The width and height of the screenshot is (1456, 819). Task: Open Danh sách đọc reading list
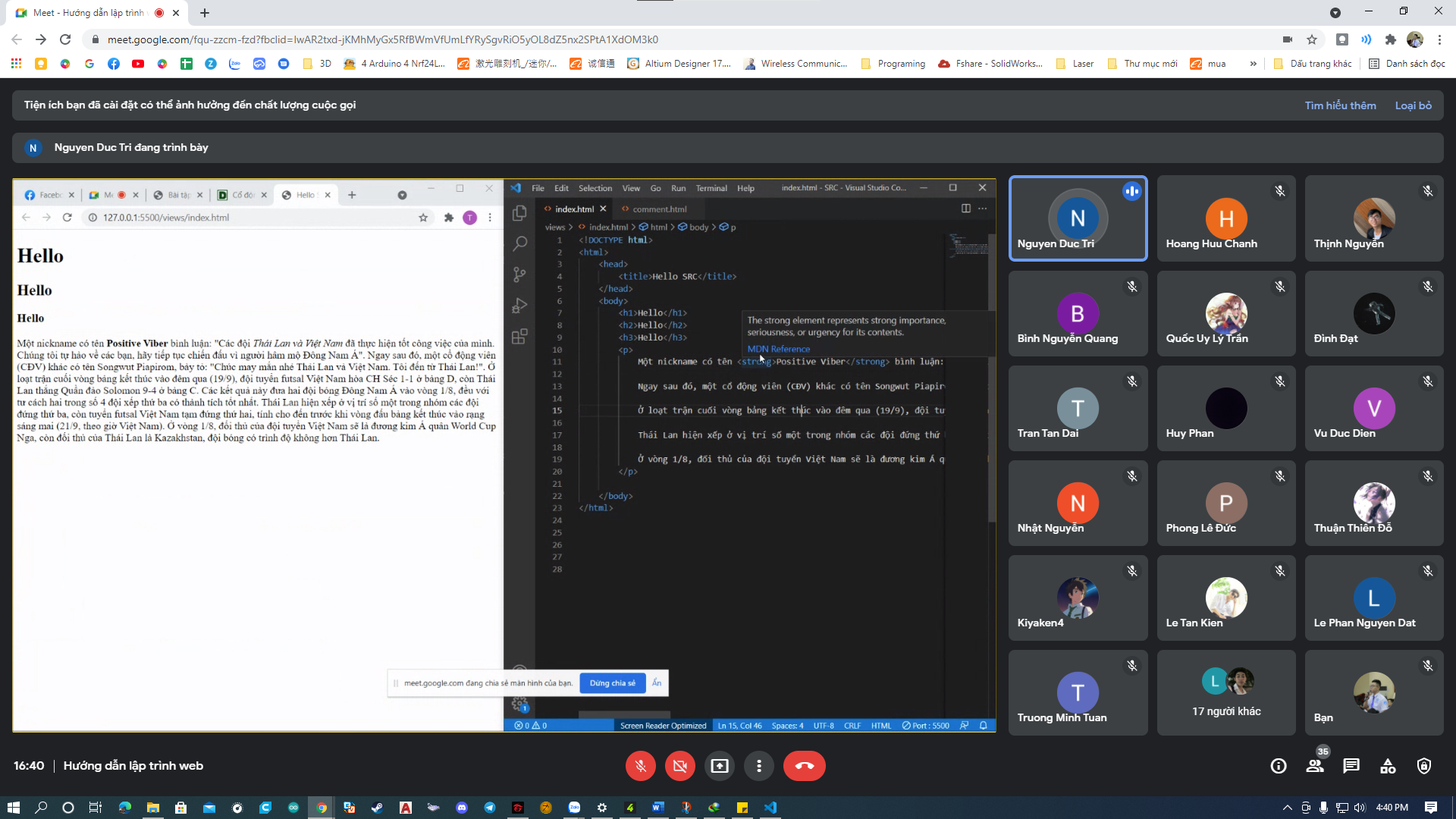coord(1407,64)
